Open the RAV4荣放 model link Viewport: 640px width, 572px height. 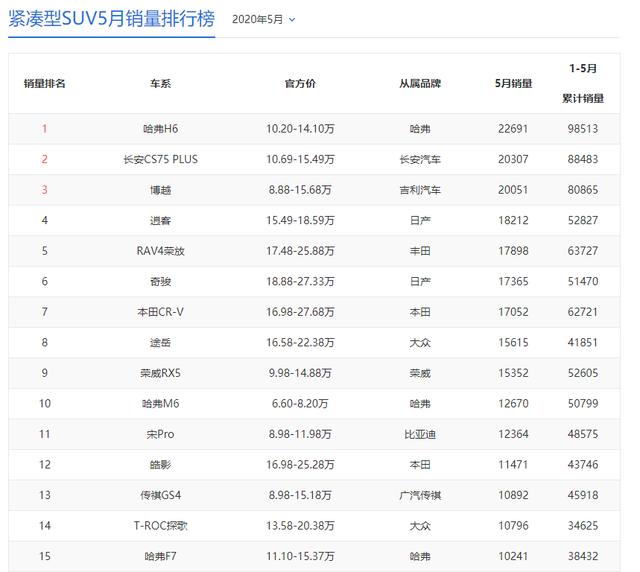(160, 251)
